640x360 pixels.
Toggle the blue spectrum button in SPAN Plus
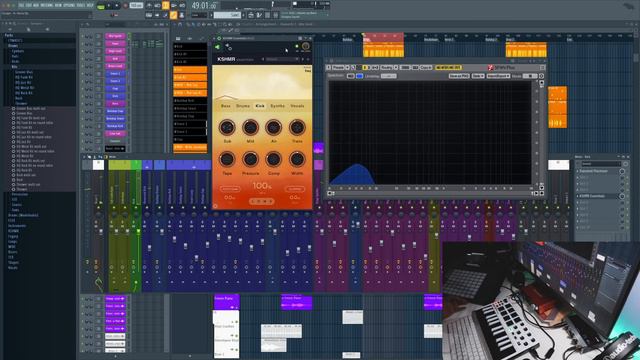pyautogui.click(x=360, y=76)
